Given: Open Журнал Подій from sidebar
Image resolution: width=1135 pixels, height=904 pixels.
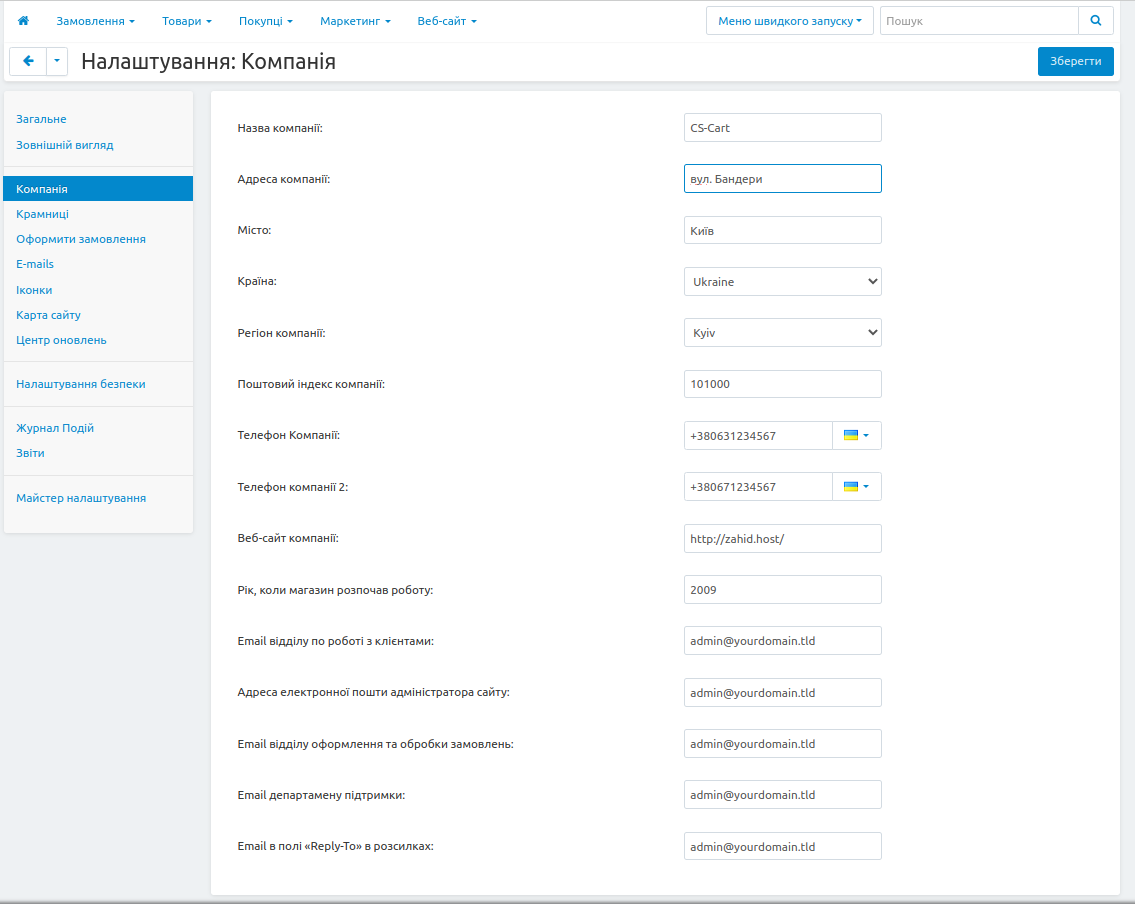Looking at the screenshot, I should click(x=55, y=428).
